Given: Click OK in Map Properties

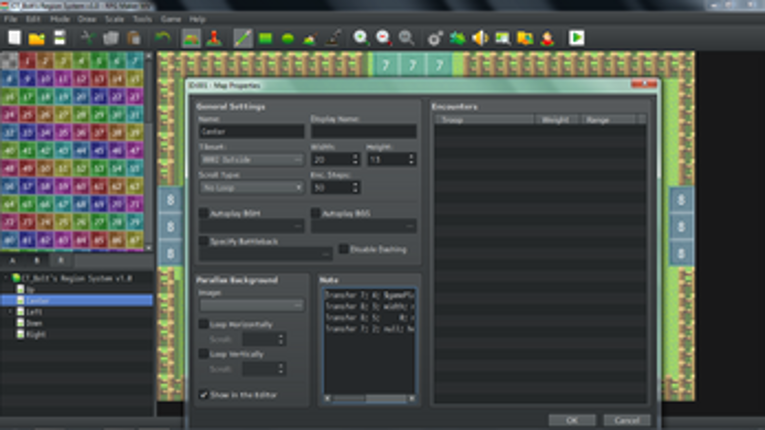Looking at the screenshot, I should click(572, 420).
